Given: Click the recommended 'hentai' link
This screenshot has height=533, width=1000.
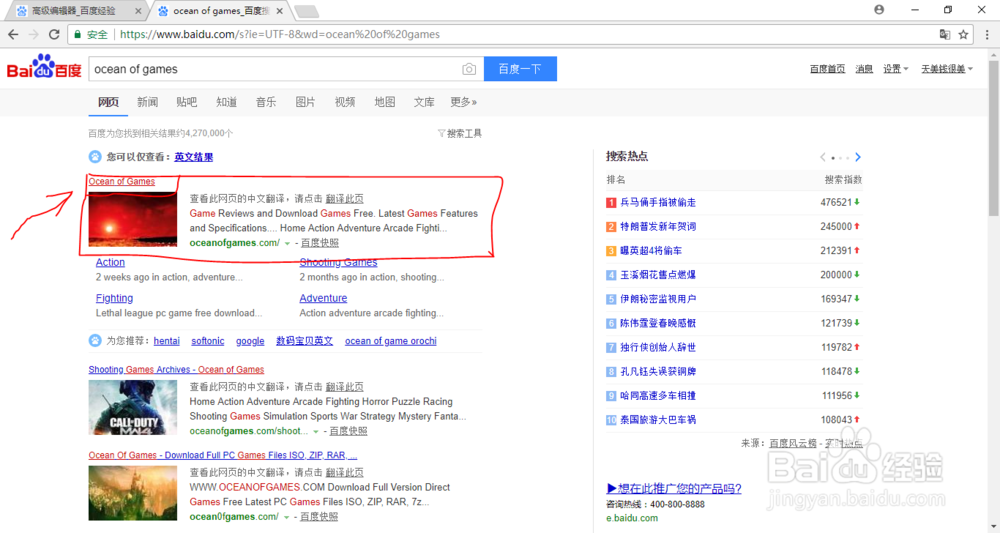Looking at the screenshot, I should (166, 341).
